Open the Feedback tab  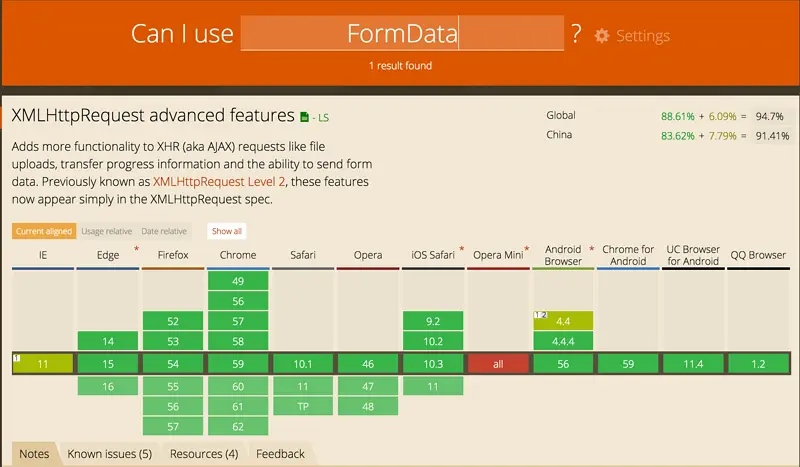click(280, 454)
